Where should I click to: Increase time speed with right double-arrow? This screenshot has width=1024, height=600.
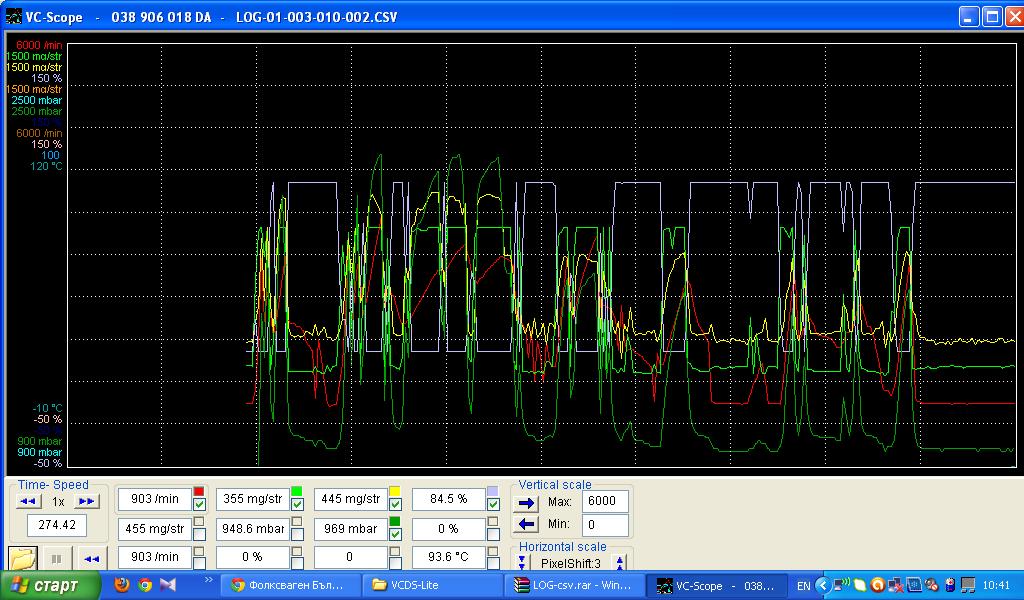click(x=87, y=501)
